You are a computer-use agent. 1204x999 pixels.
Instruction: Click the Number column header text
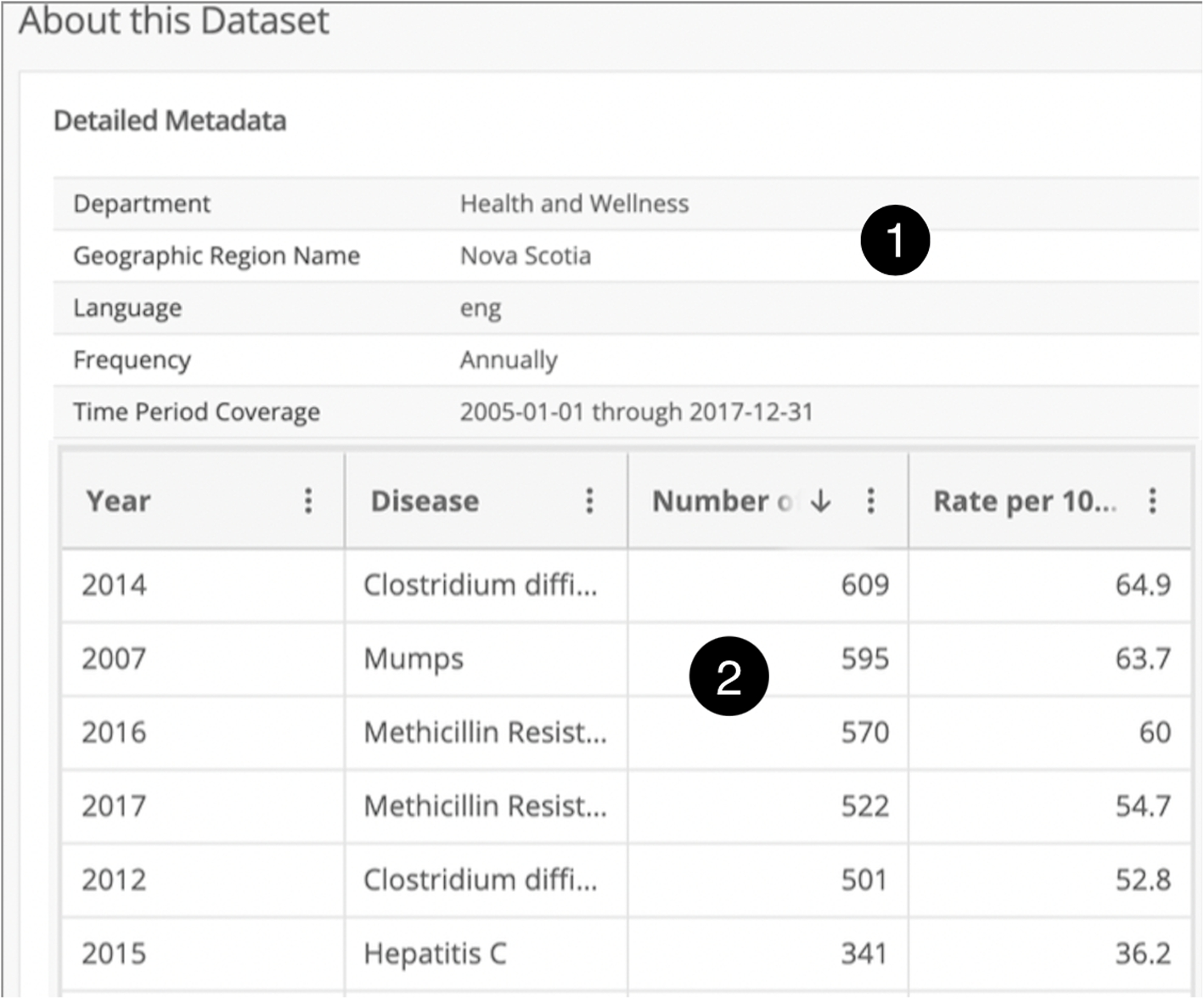723,501
